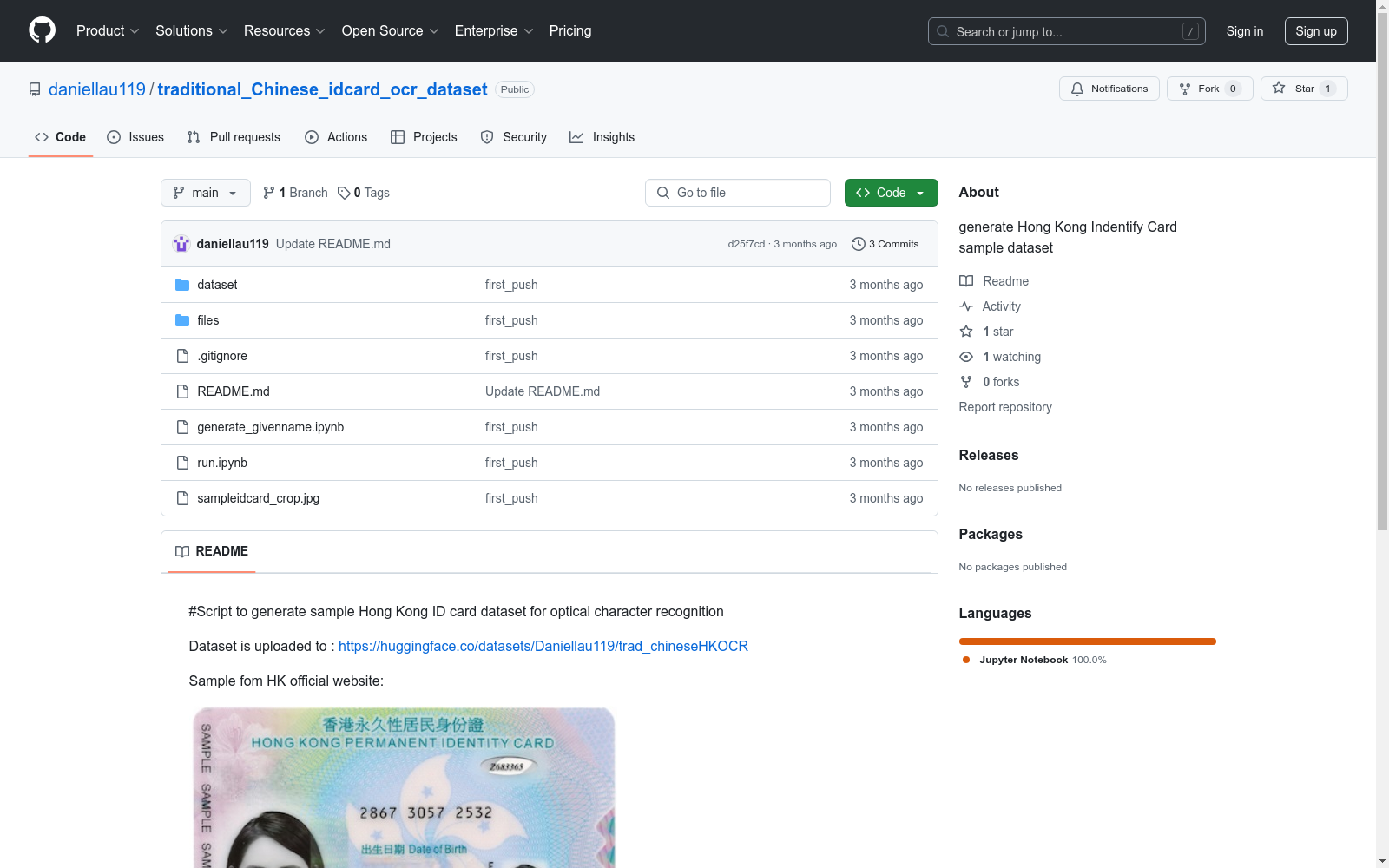Expand the Enterprise menu
Viewport: 1389px width, 868px height.
[x=494, y=31]
